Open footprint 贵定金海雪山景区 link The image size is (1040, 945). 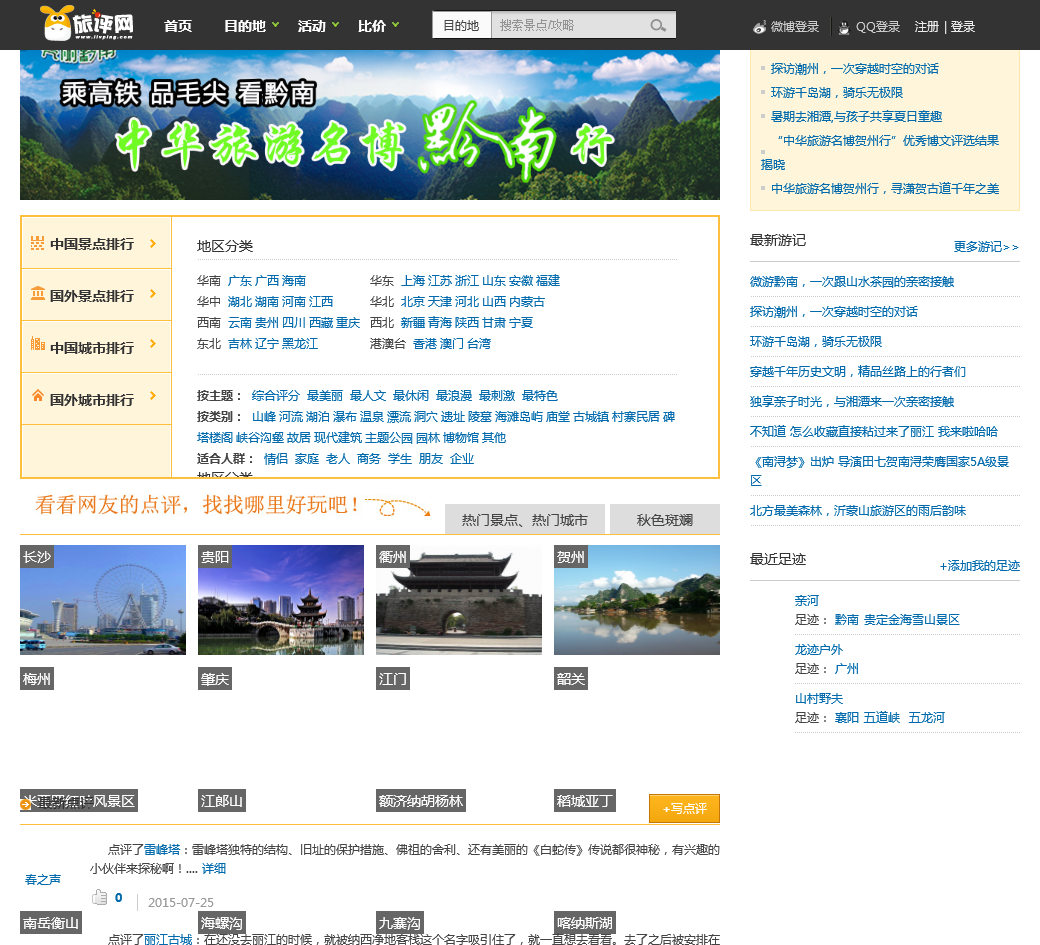911,619
